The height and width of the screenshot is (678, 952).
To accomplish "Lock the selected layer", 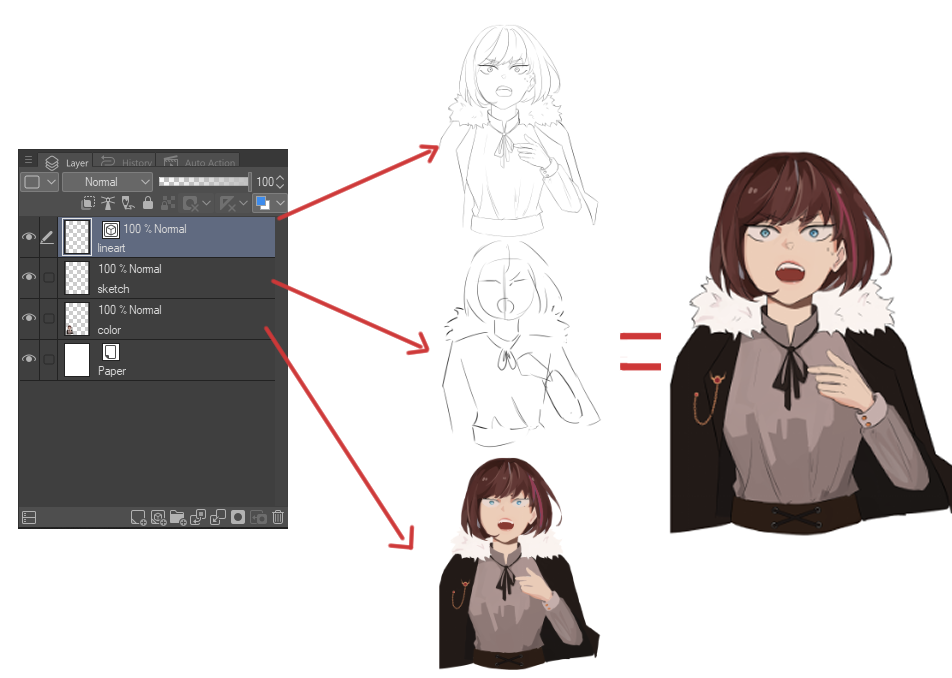I will (x=147, y=203).
